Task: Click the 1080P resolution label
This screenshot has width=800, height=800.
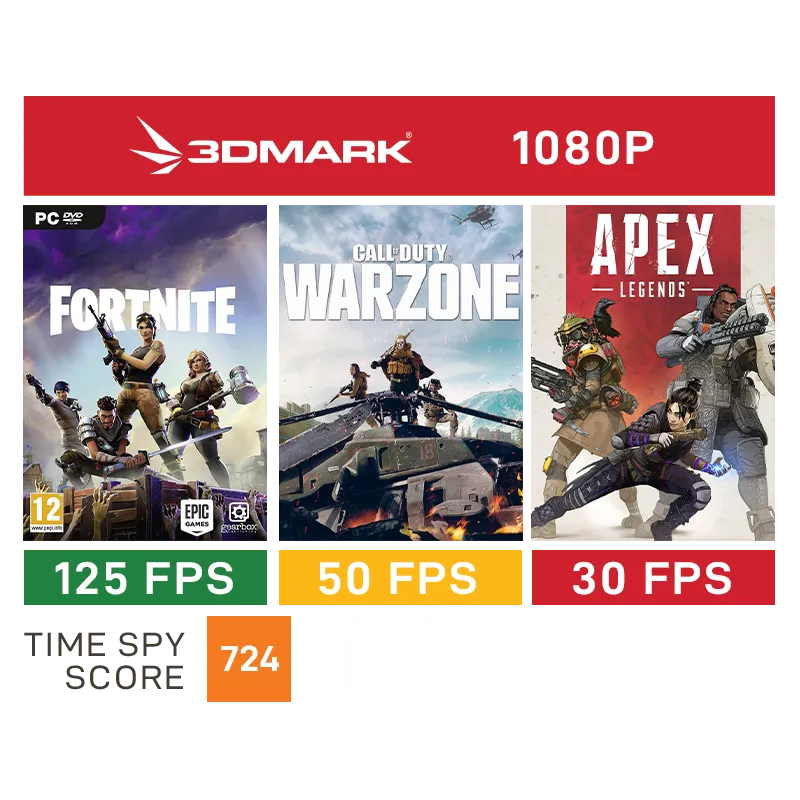Action: pyautogui.click(x=583, y=148)
